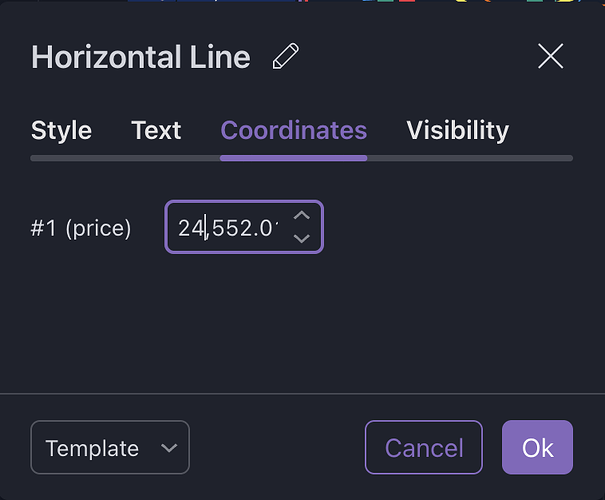Decrease the price with the down arrow
The width and height of the screenshot is (605, 500).
302,239
